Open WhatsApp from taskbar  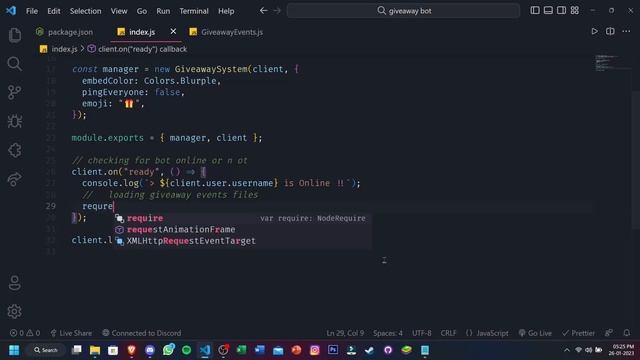click(168, 350)
